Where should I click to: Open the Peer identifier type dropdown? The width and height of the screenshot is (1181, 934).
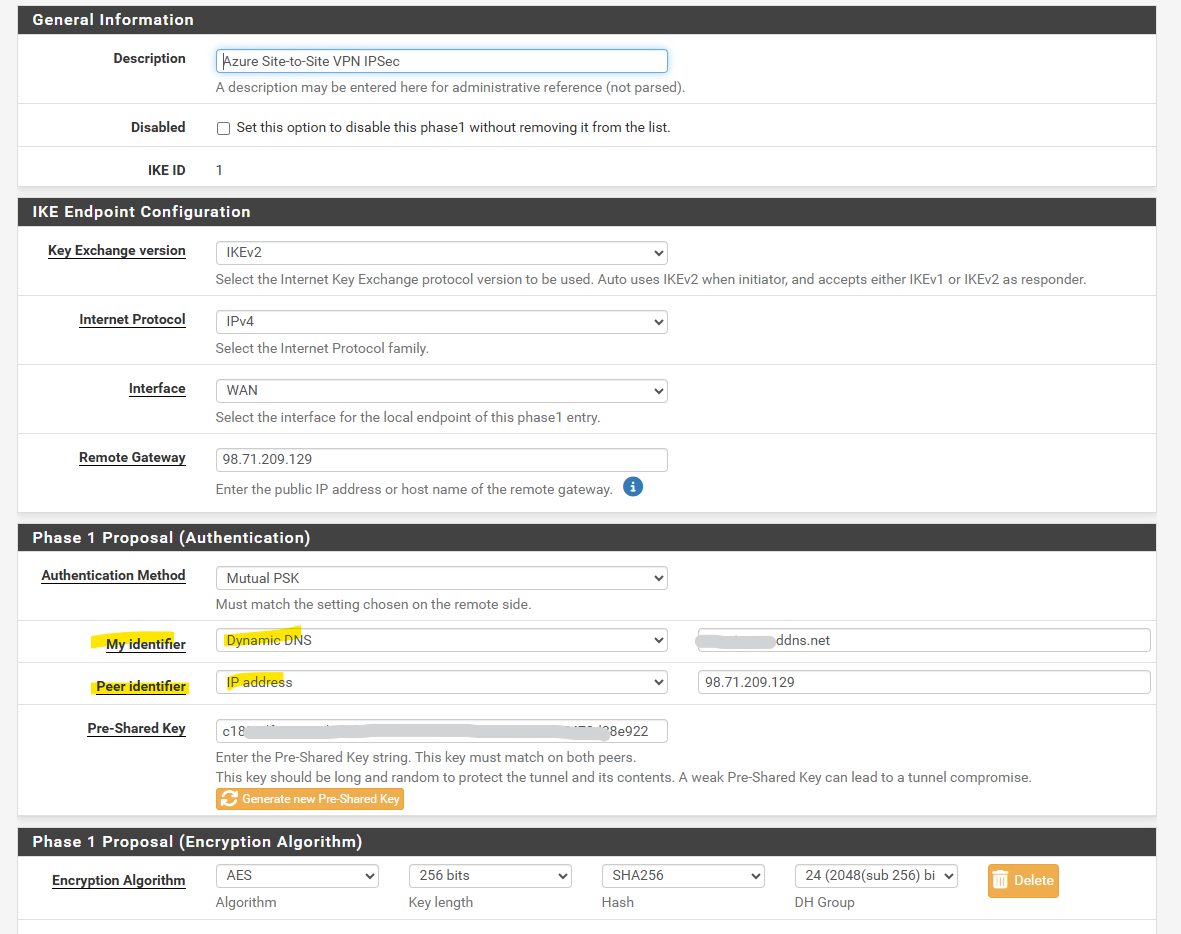pyautogui.click(x=441, y=682)
